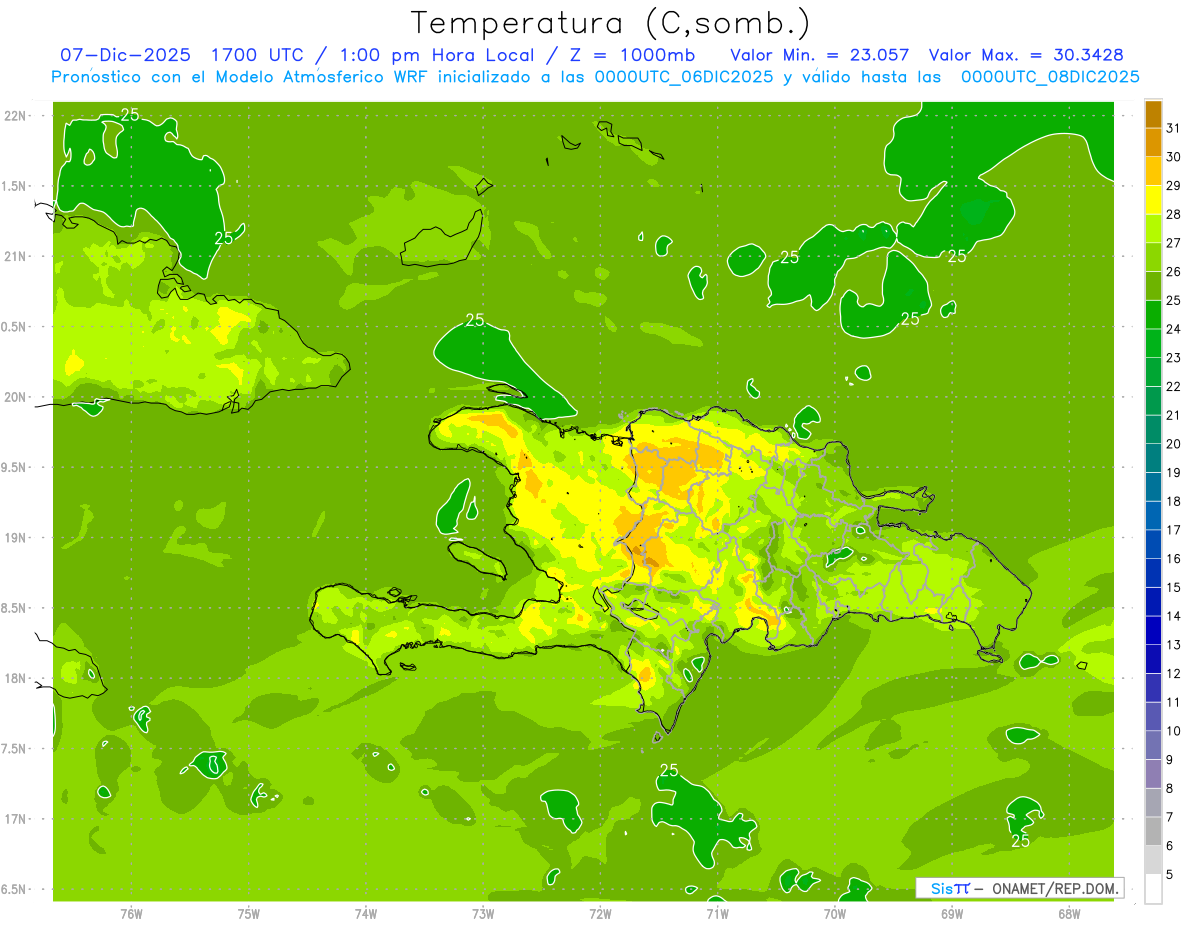Viewport: 1200px width, 927px height.
Task: Pick the gray swatch between 6 and 7
Action: 1153,831
